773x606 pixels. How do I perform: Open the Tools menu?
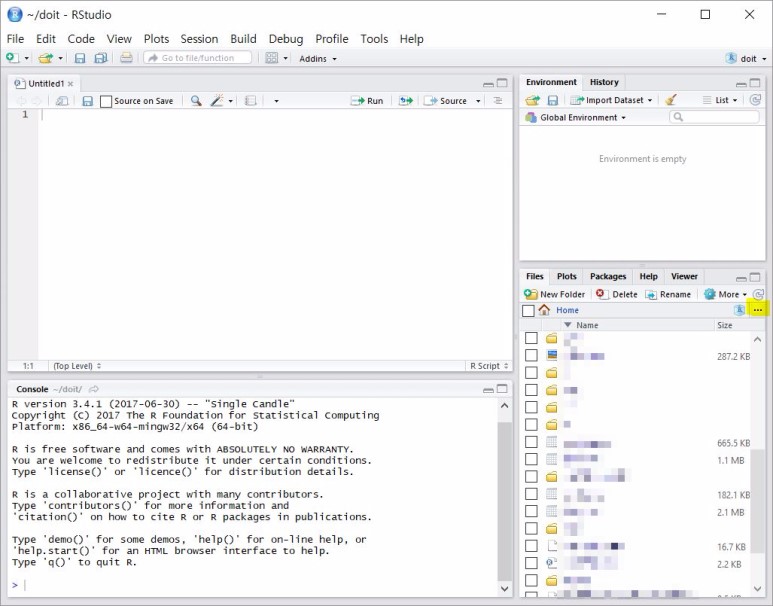(x=374, y=39)
